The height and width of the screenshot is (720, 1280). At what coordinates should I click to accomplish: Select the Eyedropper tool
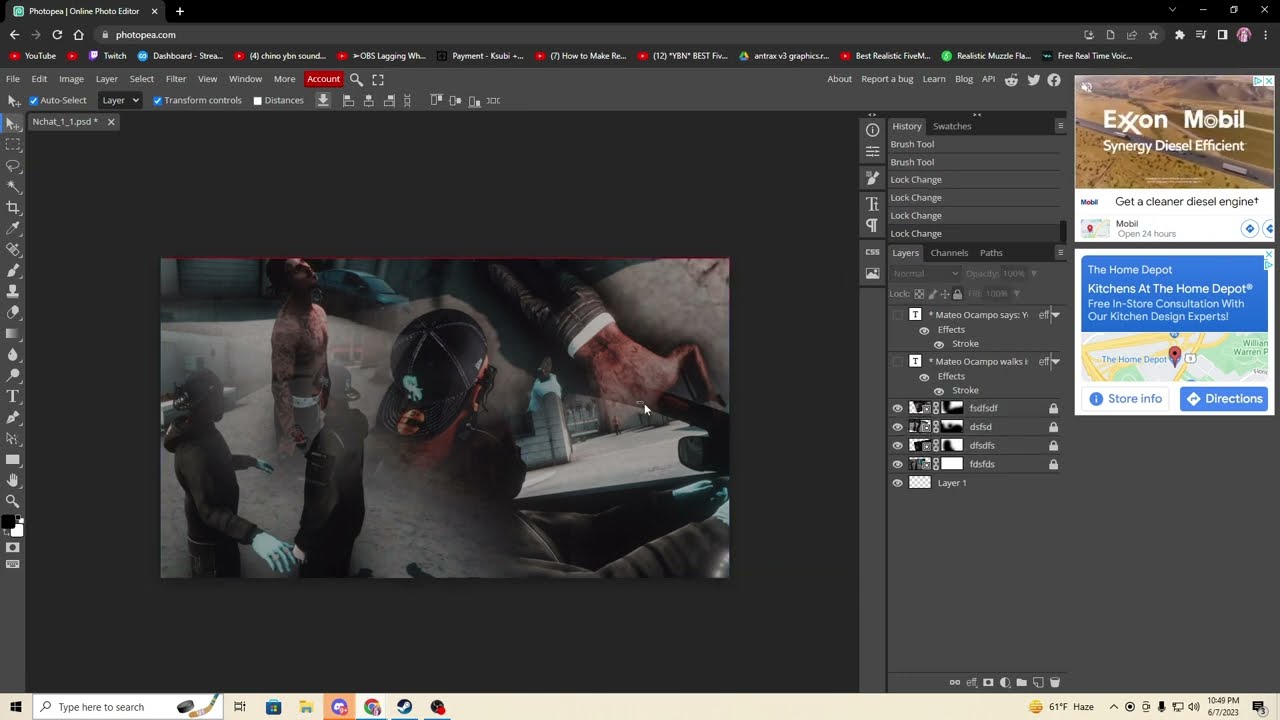(x=13, y=228)
